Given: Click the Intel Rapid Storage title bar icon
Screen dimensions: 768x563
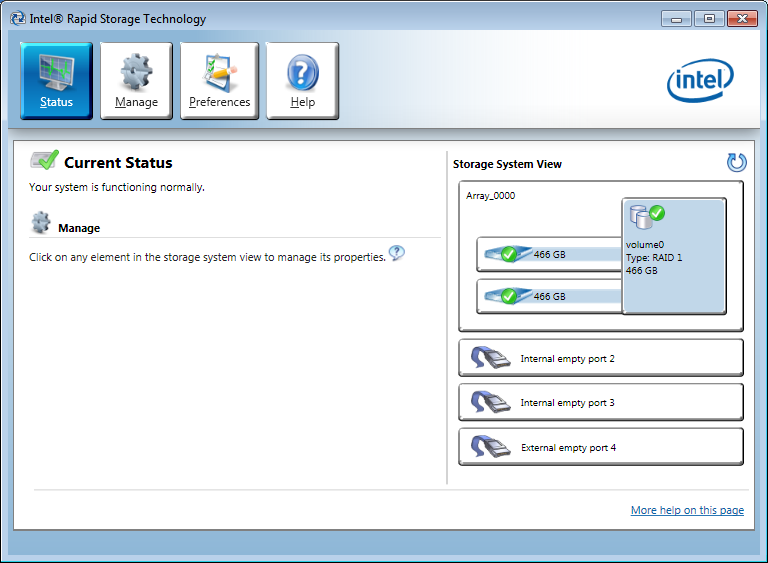Looking at the screenshot, I should (18, 19).
